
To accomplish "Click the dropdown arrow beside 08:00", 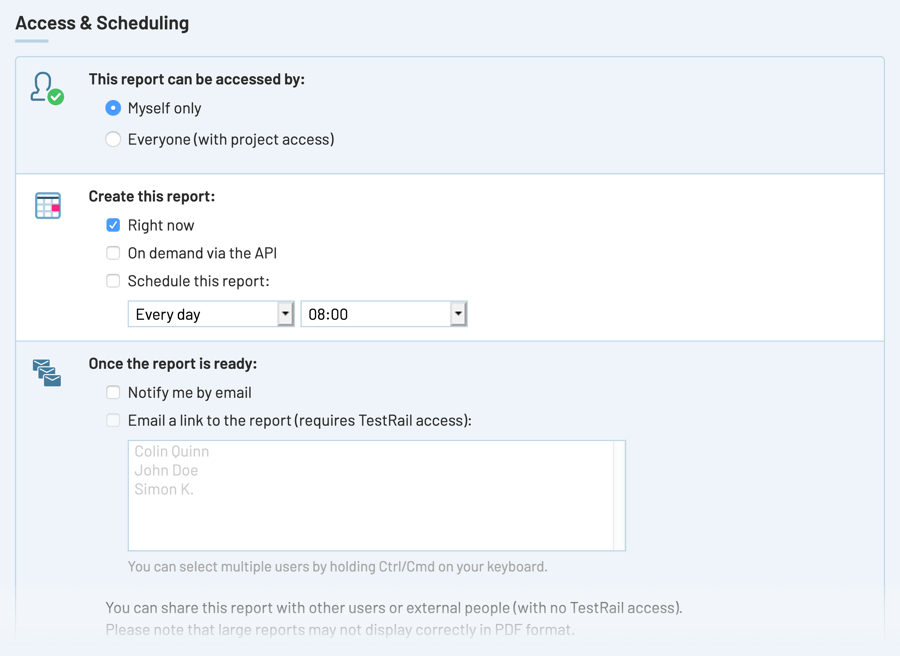I will pos(458,314).
